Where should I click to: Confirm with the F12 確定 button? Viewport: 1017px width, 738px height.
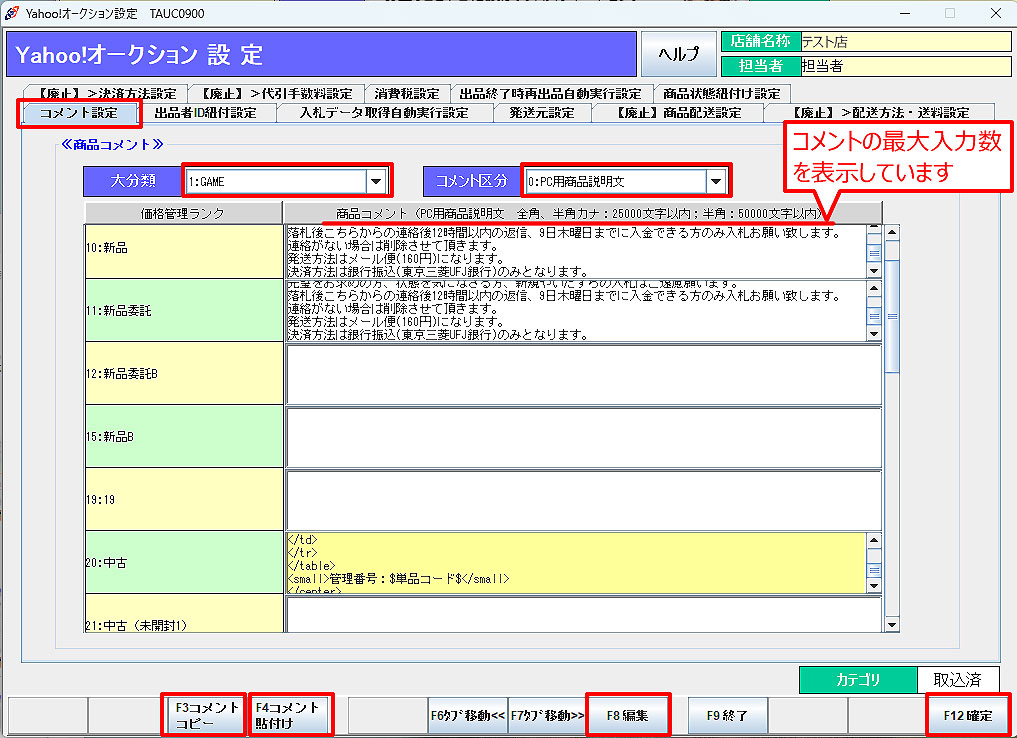pyautogui.click(x=967, y=716)
